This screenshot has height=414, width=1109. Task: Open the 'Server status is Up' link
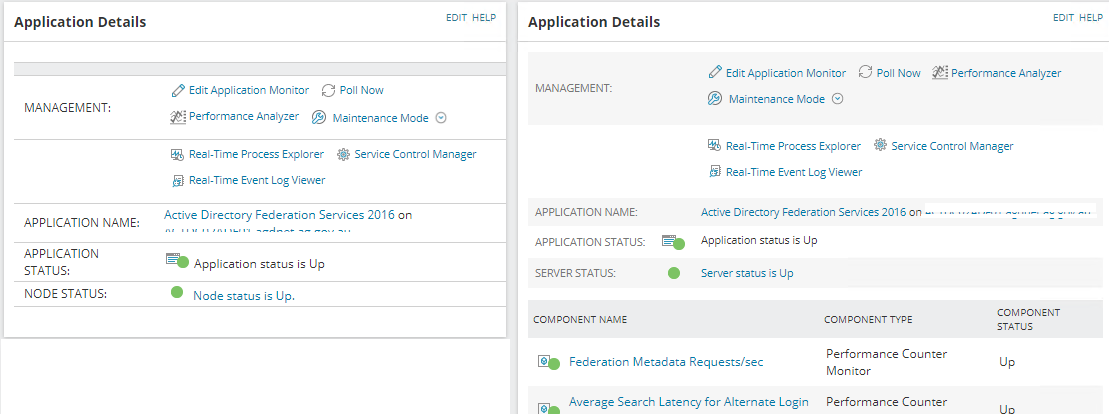(747, 273)
